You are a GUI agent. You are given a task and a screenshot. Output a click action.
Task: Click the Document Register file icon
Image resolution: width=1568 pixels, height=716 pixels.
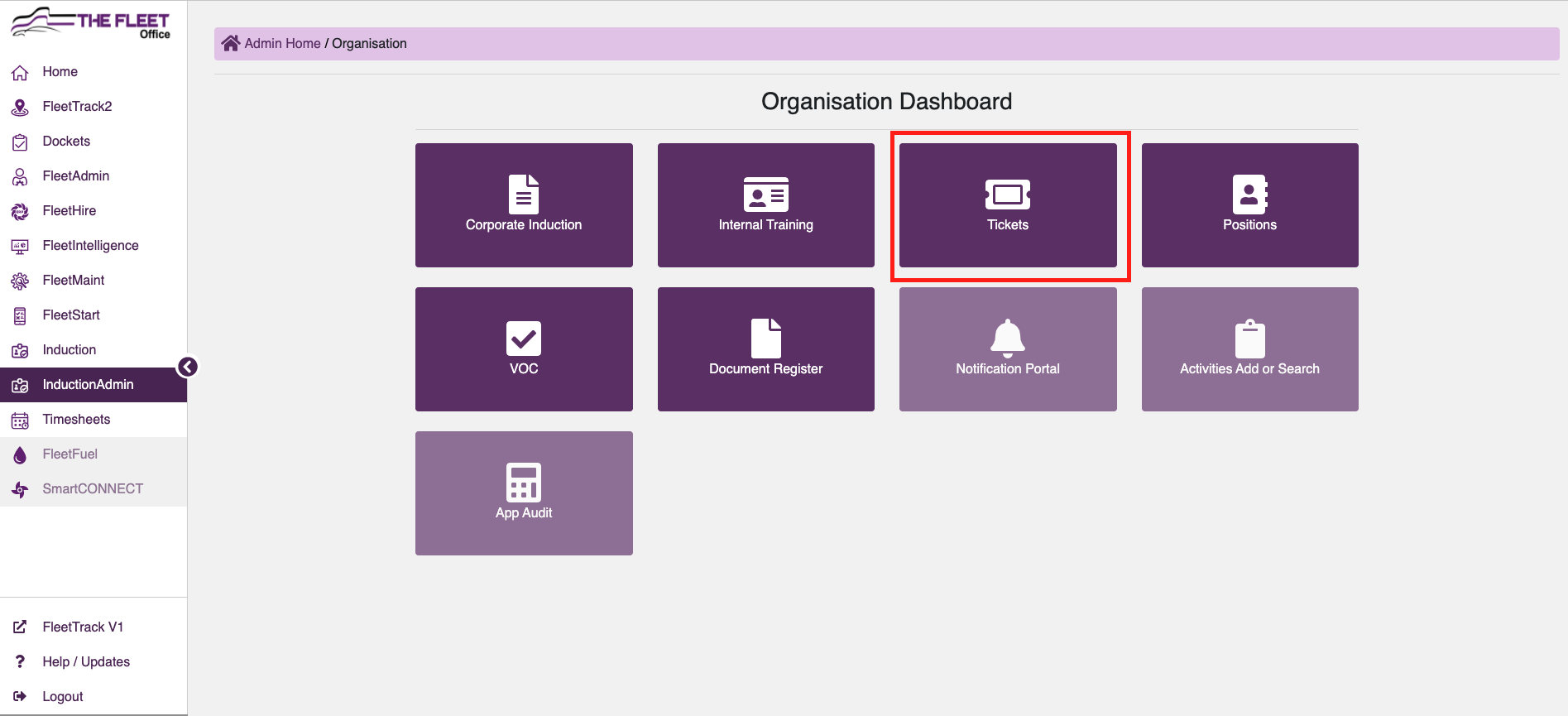coord(766,339)
